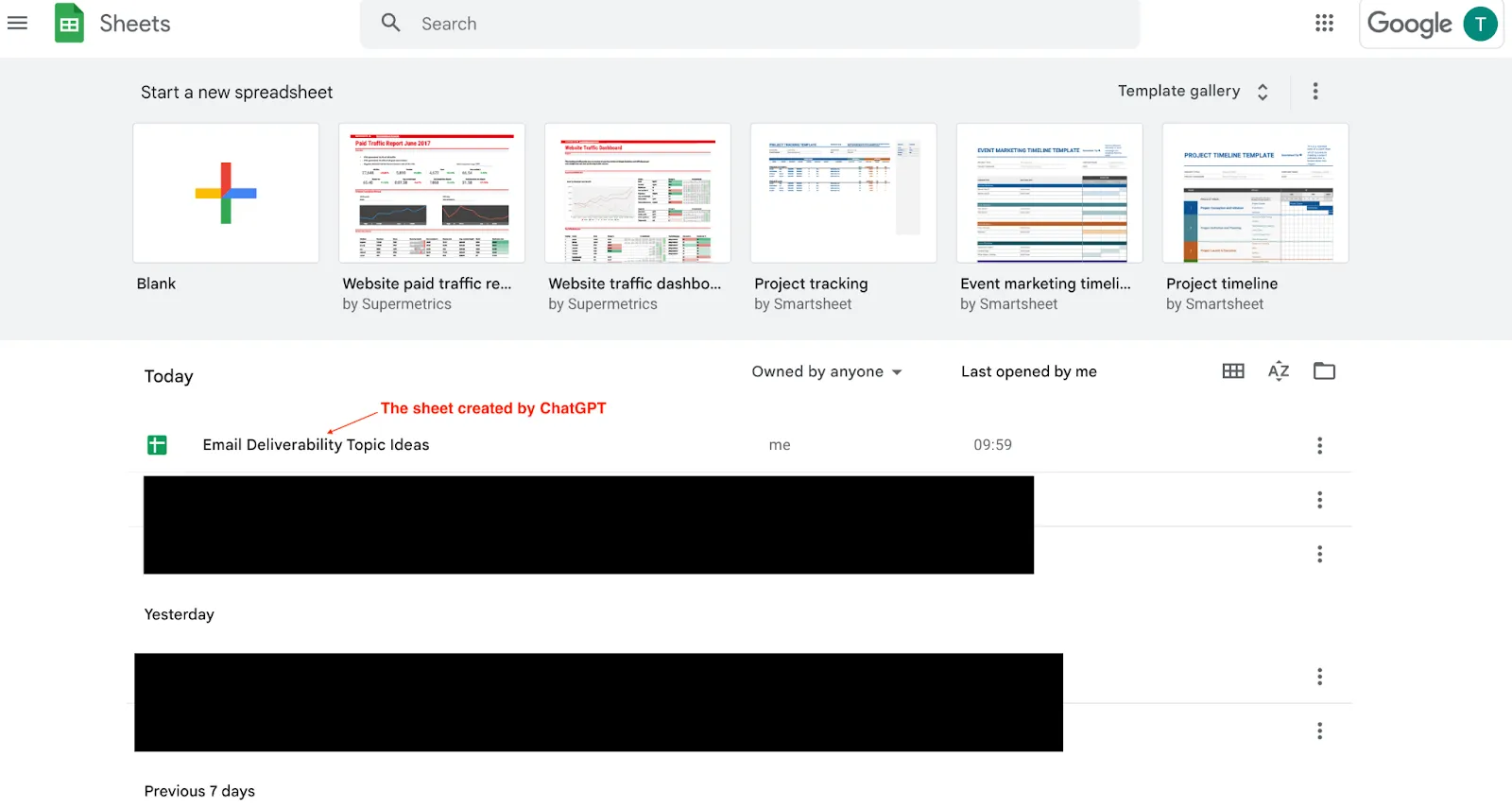Open more actions for Email Deliverability Topic Ideas
This screenshot has width=1512, height=808.
[x=1319, y=445]
